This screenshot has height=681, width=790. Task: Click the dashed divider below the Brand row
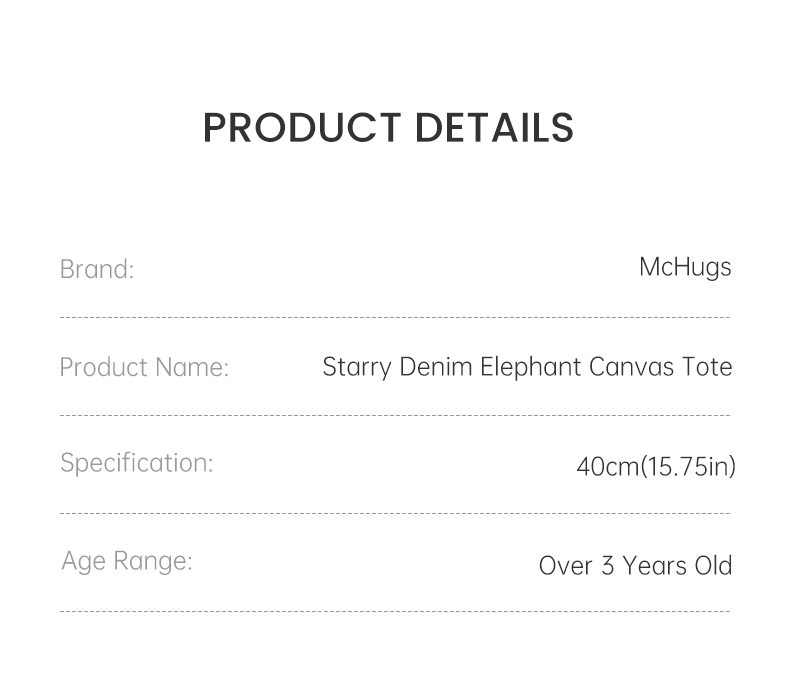395,318
